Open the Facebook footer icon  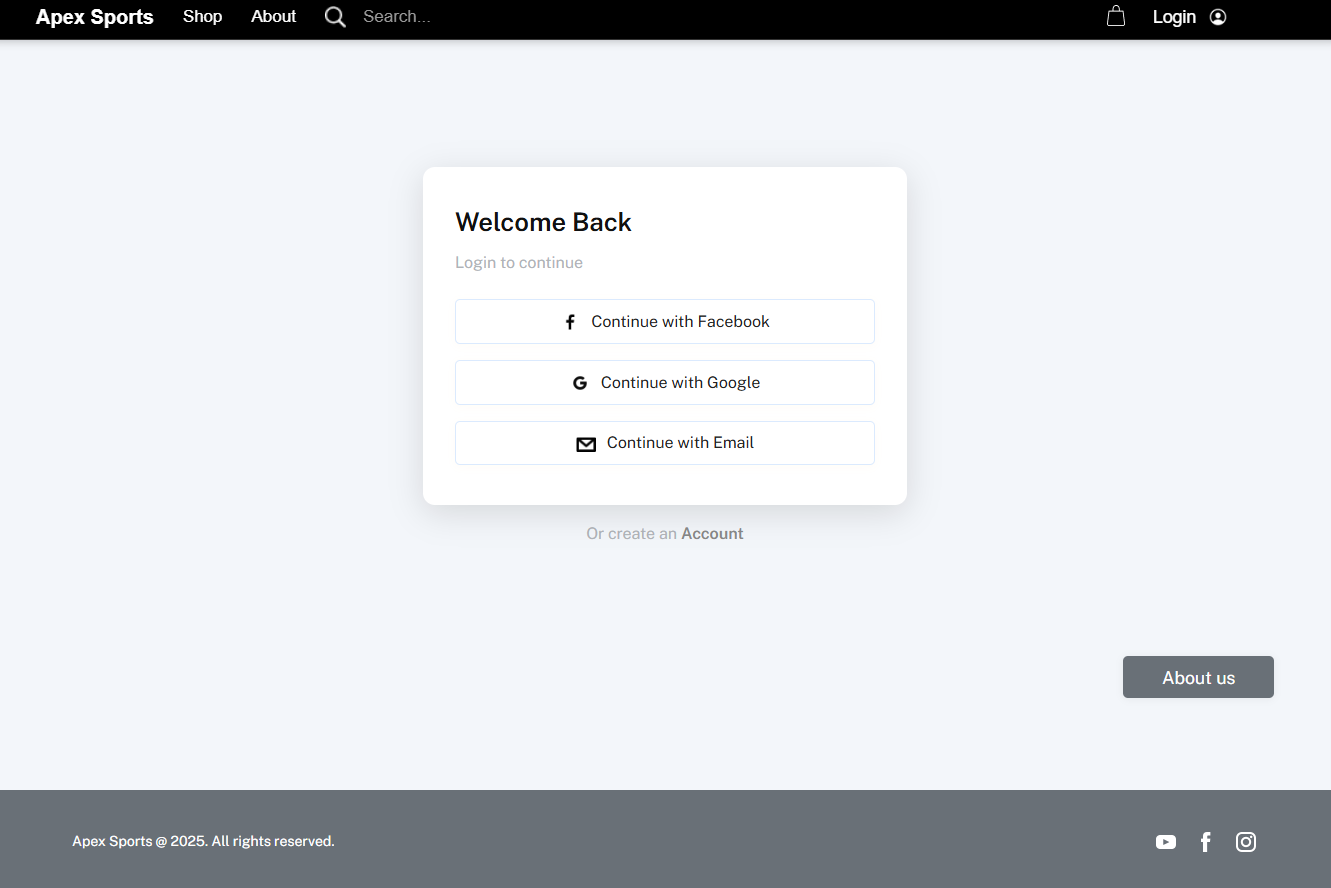[x=1206, y=842]
